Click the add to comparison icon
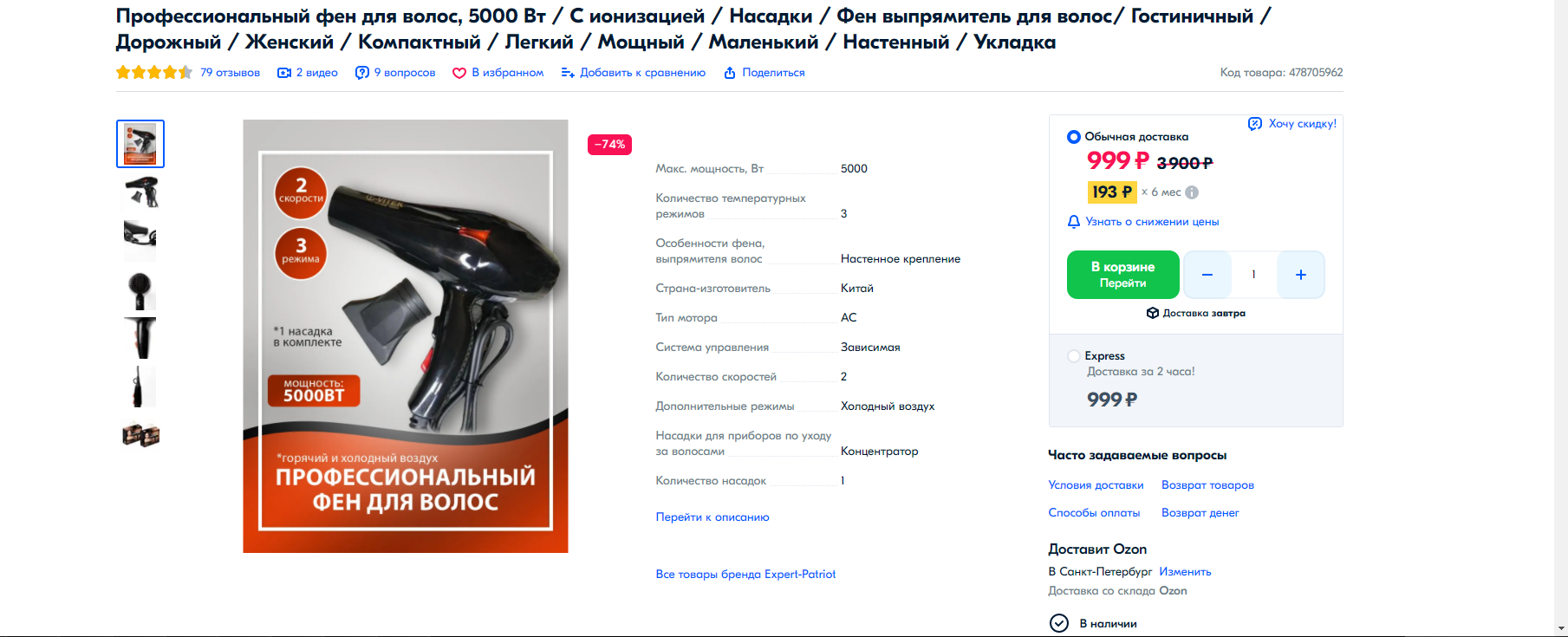This screenshot has height=637, width=1568. point(568,73)
